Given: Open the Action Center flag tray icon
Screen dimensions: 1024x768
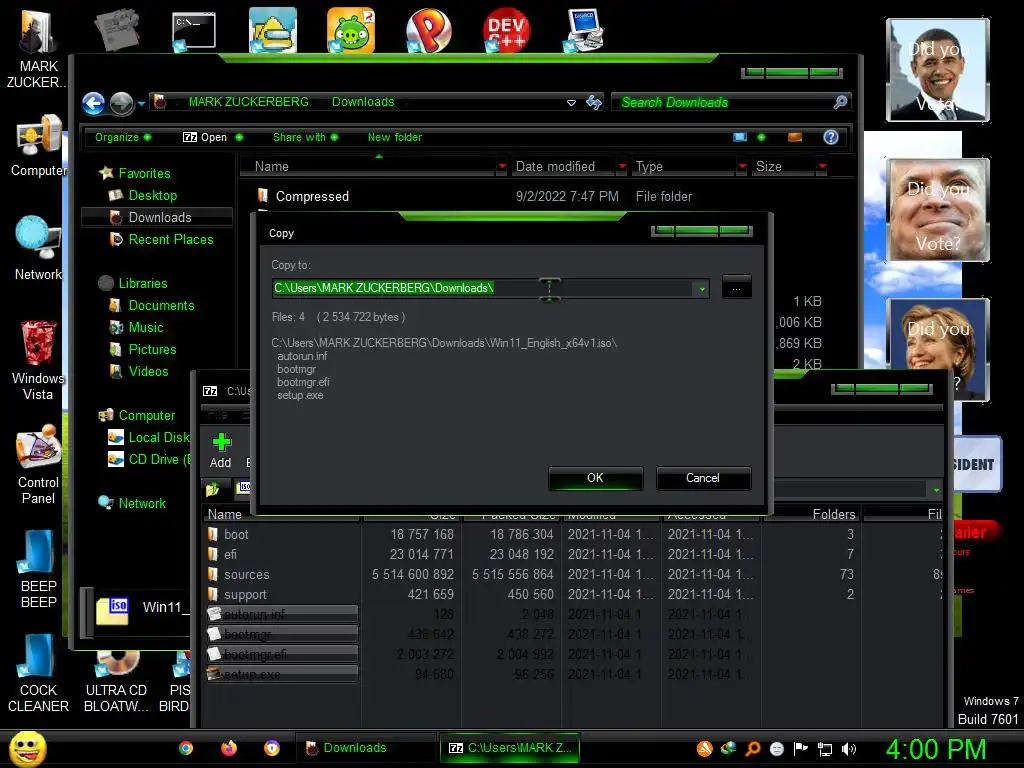Looking at the screenshot, I should 801,749.
